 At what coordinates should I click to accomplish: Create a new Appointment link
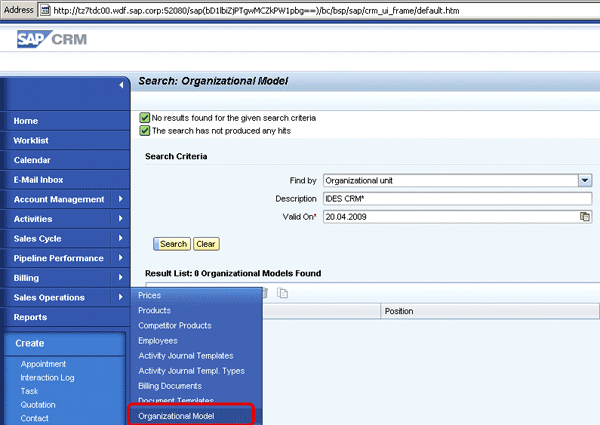click(43, 364)
